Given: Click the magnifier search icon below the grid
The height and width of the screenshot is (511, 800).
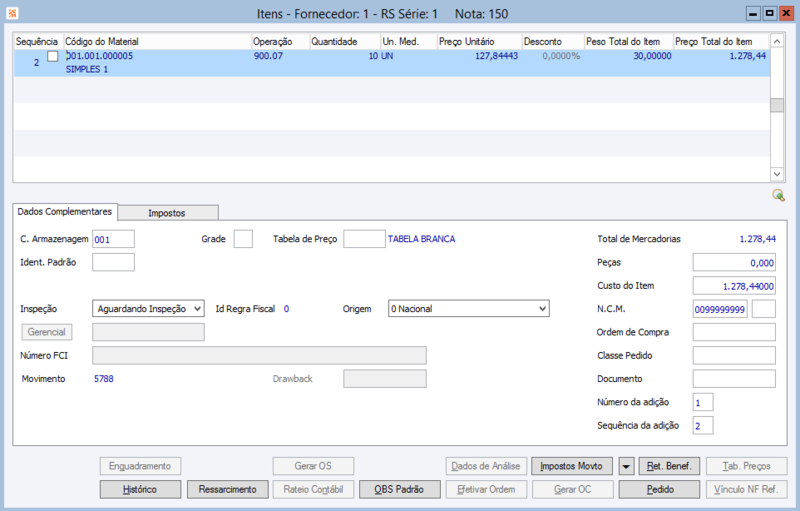Looking at the screenshot, I should click(x=778, y=195).
